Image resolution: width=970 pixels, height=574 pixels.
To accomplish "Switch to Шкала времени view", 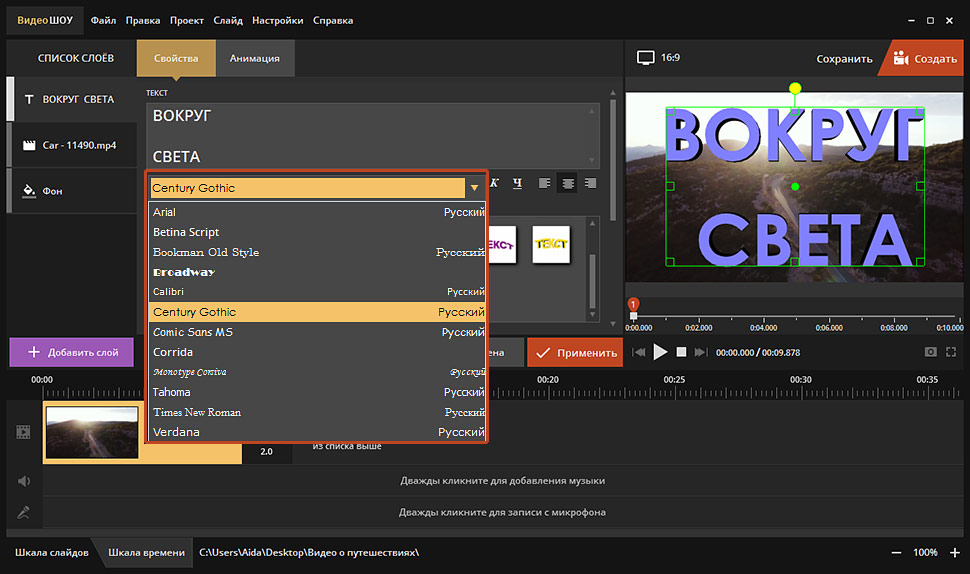I will click(147, 552).
